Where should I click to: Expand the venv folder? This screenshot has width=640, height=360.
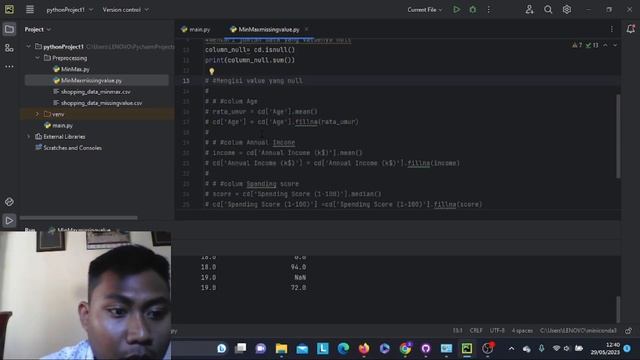click(38, 114)
